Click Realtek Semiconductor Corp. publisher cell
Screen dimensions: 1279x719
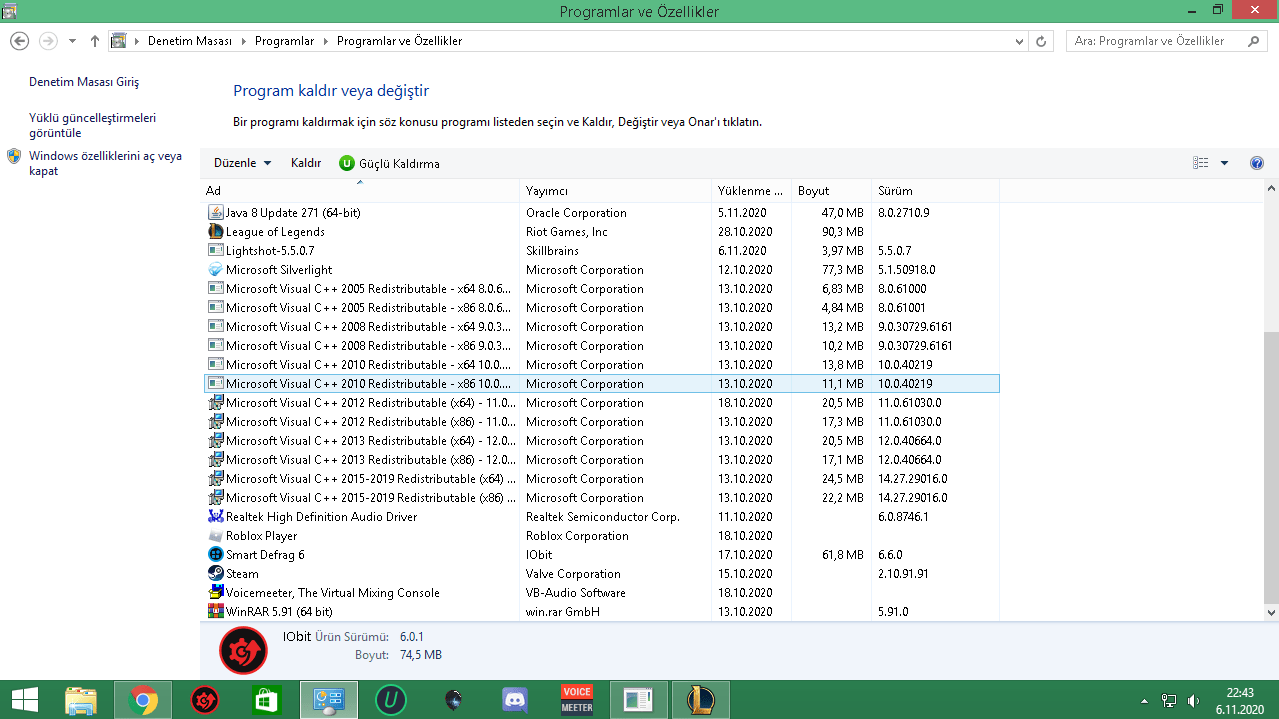[x=603, y=516]
